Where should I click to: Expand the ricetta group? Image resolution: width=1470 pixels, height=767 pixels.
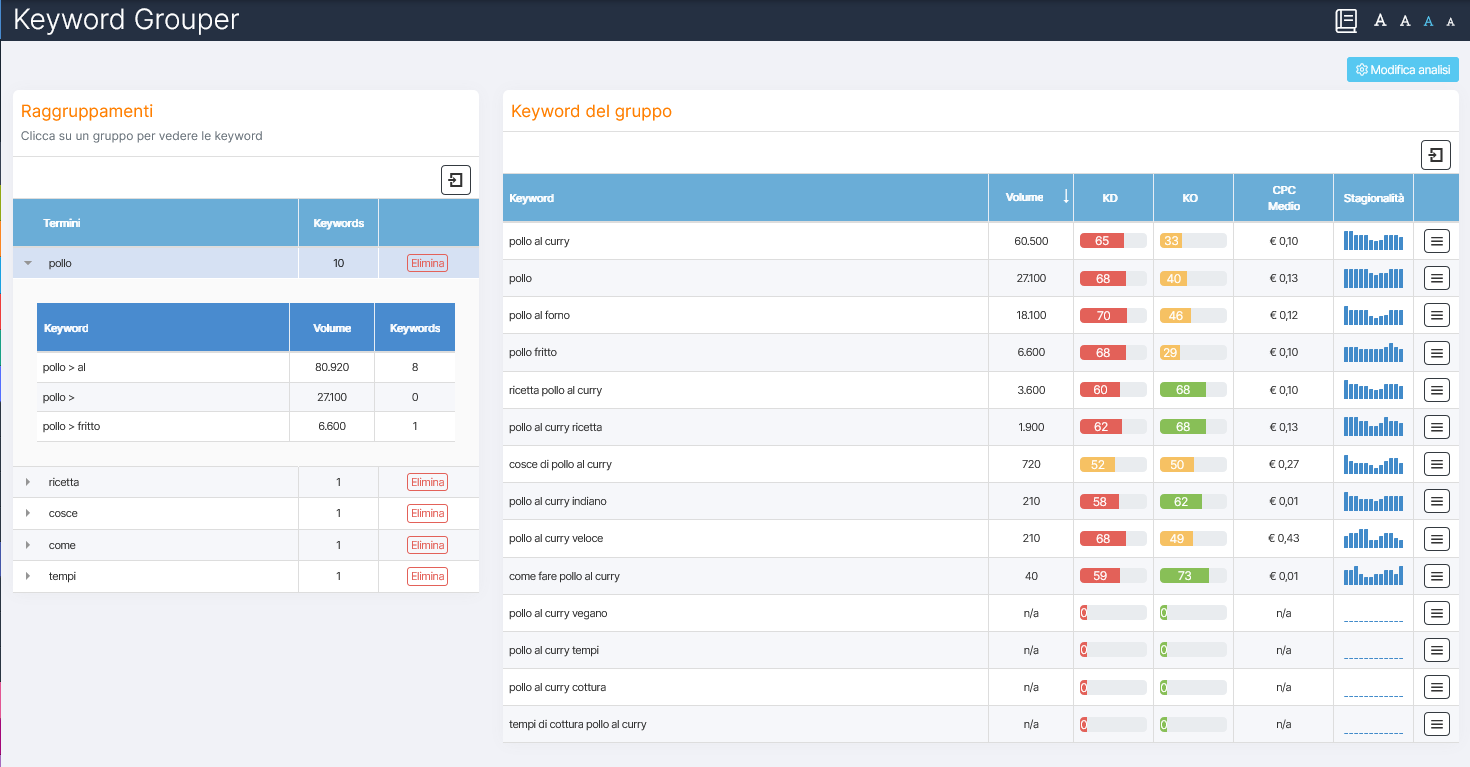27,481
